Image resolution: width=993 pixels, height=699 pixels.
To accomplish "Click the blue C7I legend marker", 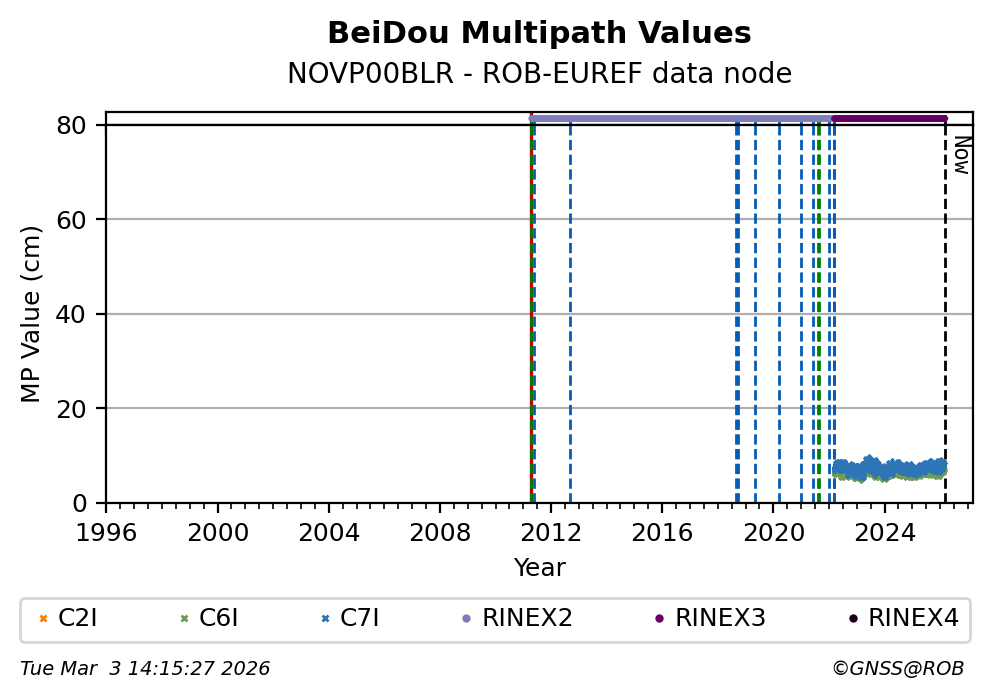I will pos(325,619).
